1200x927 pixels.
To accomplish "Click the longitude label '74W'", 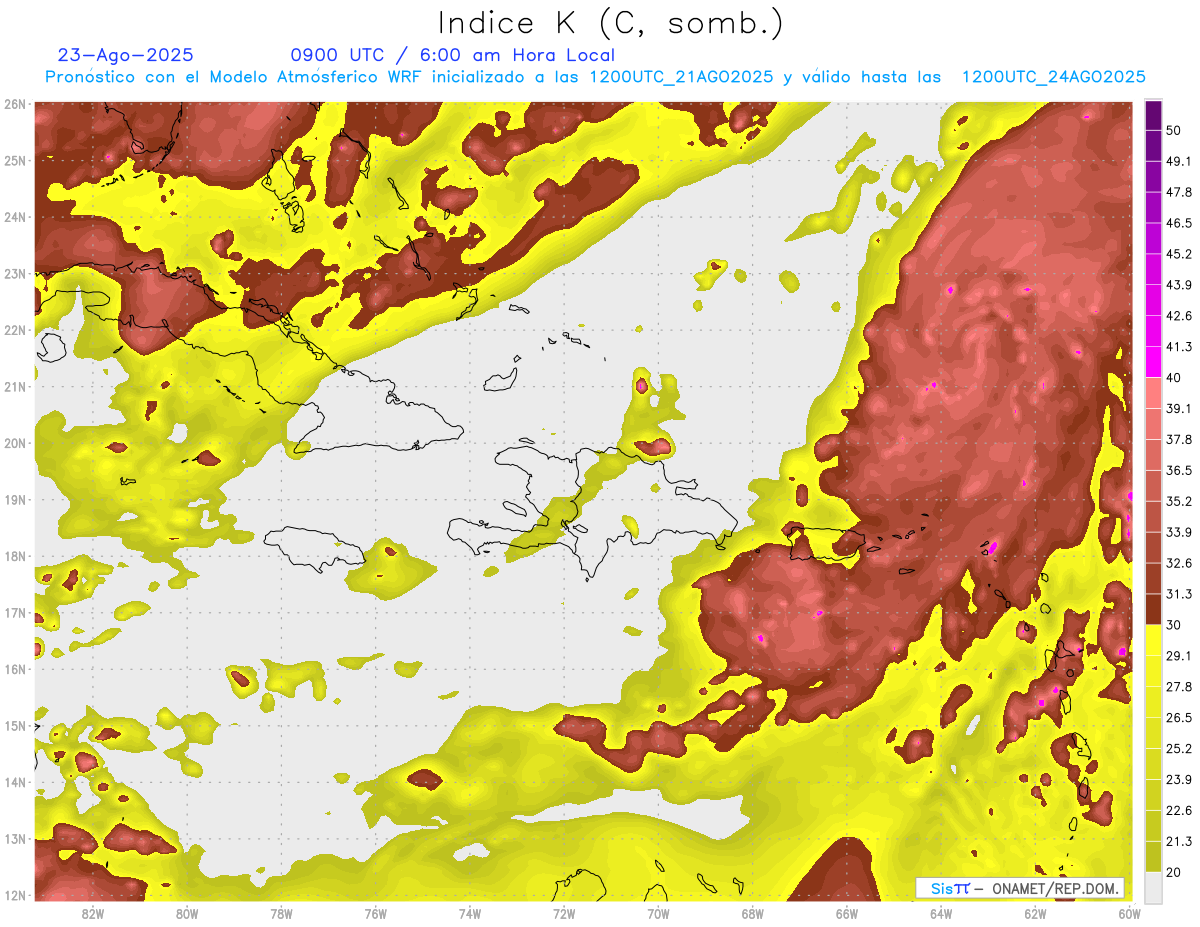I will (x=470, y=914).
